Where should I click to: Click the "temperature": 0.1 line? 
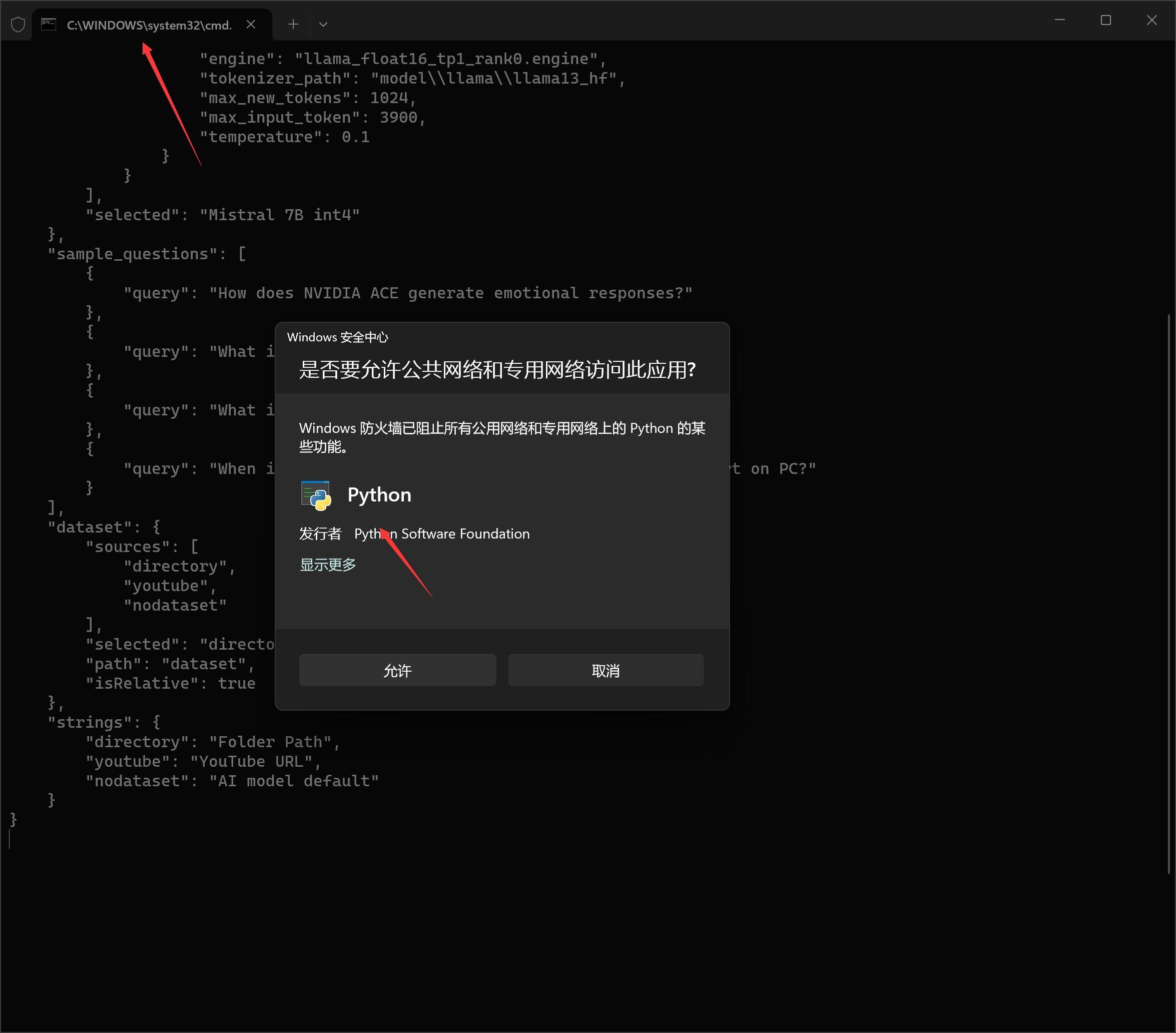(285, 137)
